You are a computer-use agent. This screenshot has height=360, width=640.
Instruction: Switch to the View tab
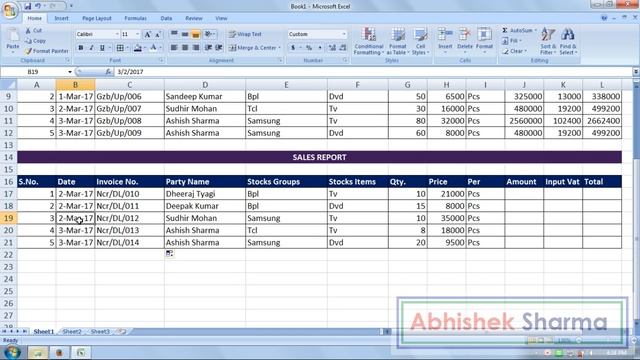pyautogui.click(x=221, y=18)
